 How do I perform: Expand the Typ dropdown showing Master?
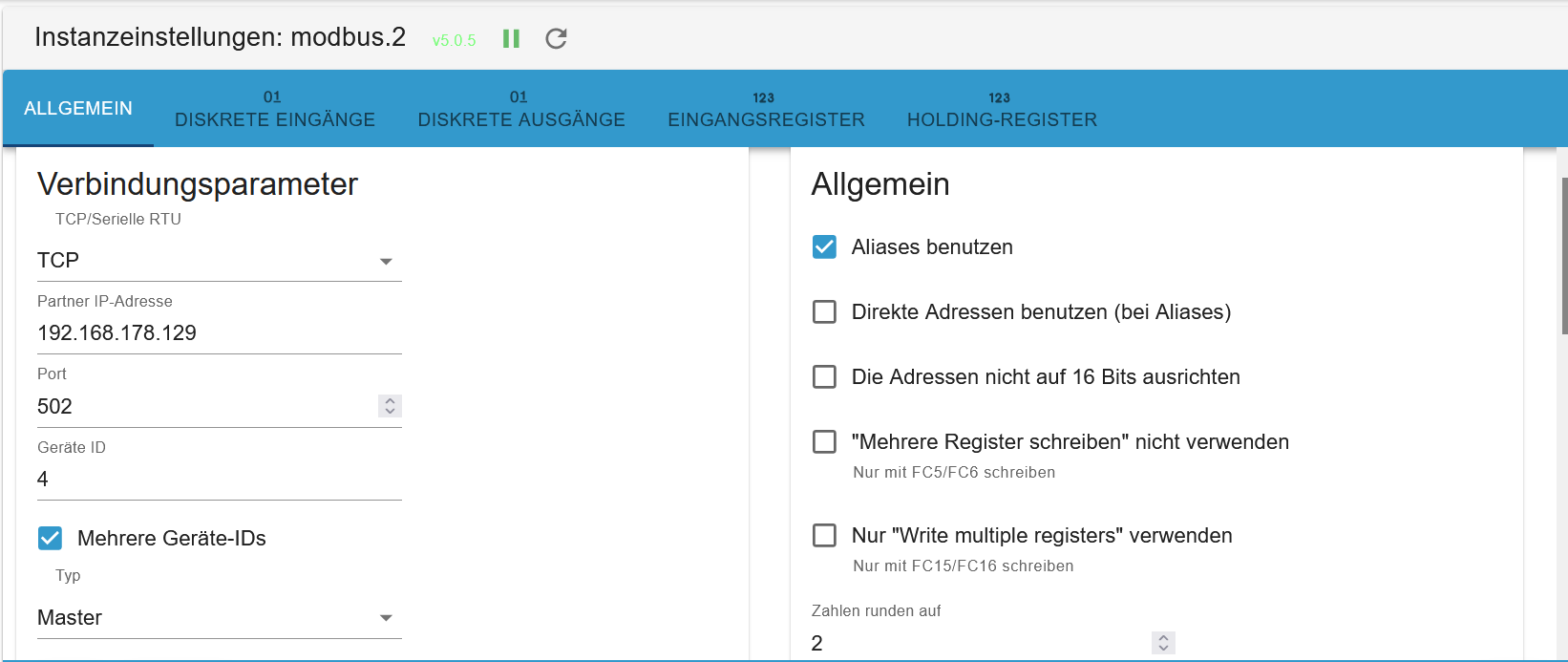tap(220, 618)
